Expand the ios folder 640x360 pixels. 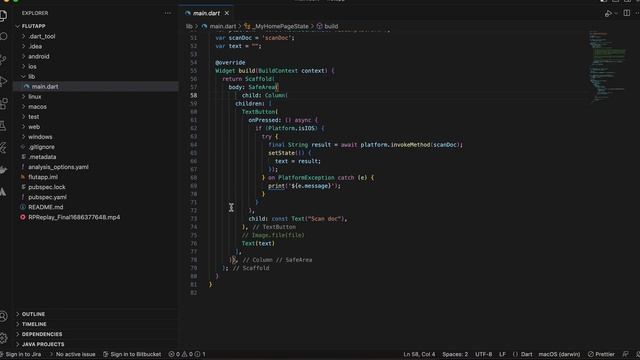click(32, 67)
